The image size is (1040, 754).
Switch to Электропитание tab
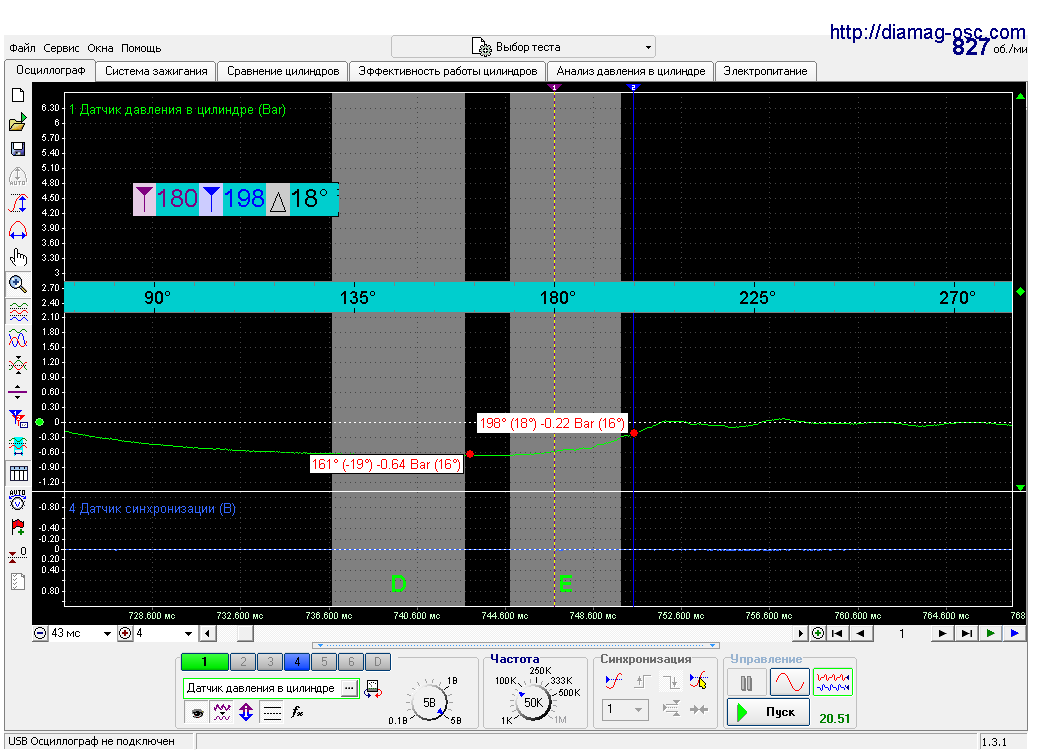[765, 71]
